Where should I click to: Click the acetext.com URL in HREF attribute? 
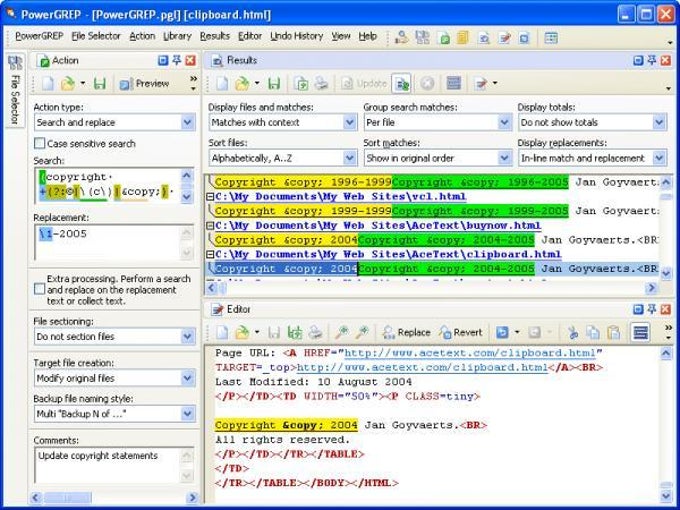(x=473, y=353)
